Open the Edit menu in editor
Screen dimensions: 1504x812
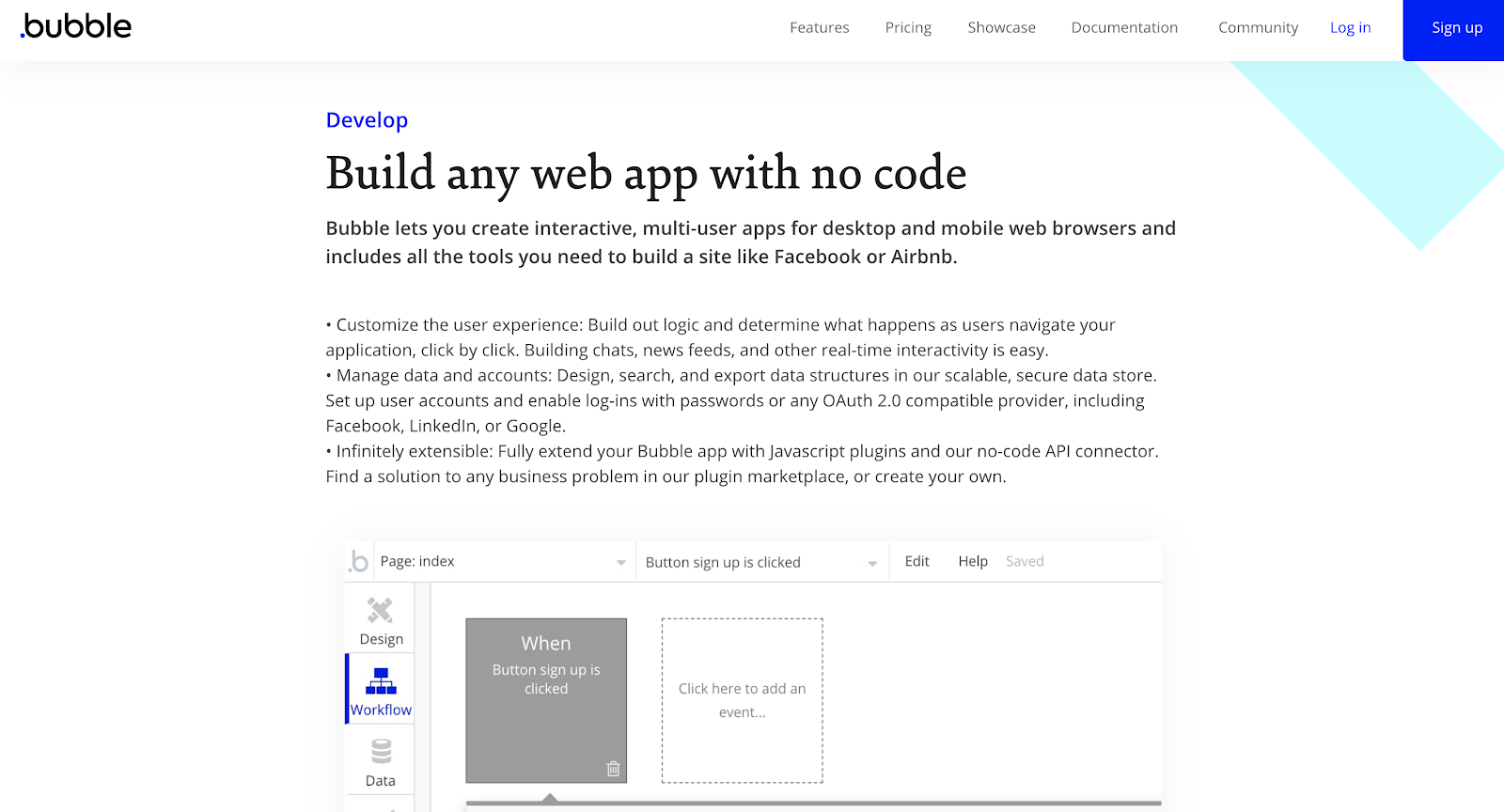coord(916,561)
